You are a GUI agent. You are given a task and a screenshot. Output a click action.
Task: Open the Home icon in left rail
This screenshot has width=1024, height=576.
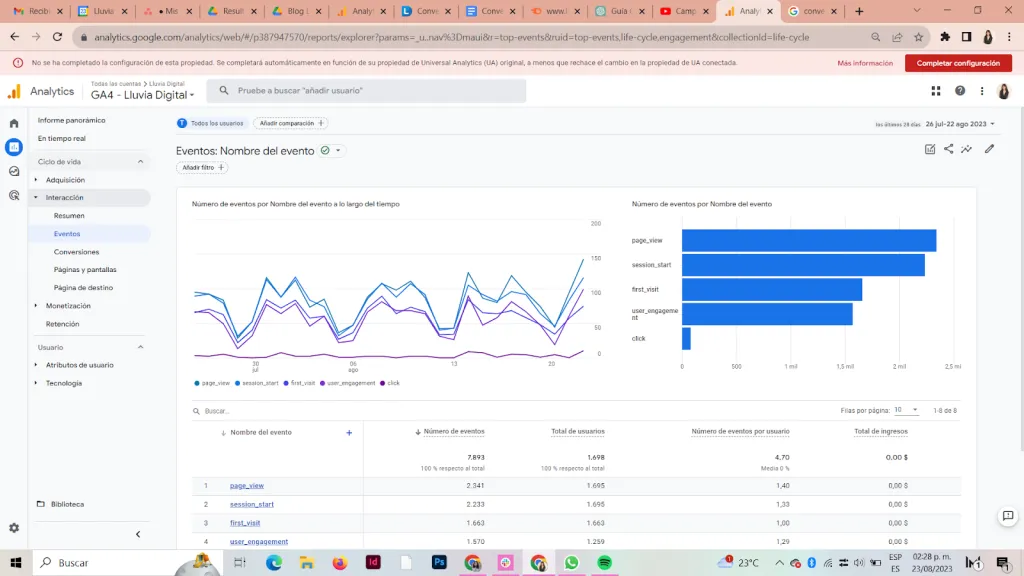(x=14, y=123)
